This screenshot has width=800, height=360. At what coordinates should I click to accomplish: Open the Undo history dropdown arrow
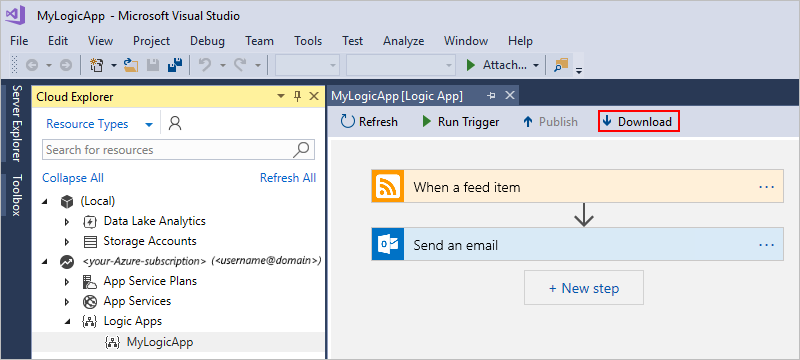[223, 65]
